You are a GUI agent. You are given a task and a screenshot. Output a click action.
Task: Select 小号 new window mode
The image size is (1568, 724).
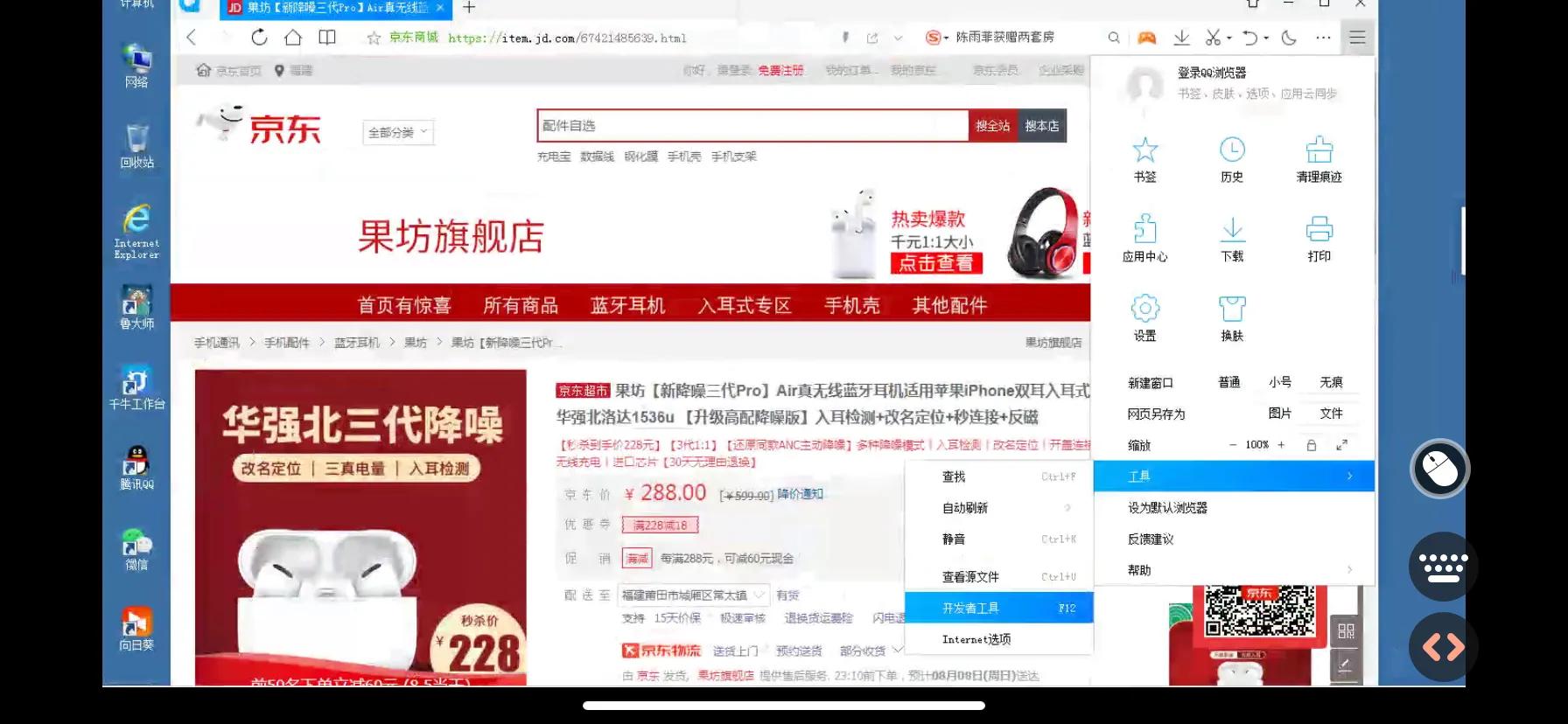click(1280, 382)
